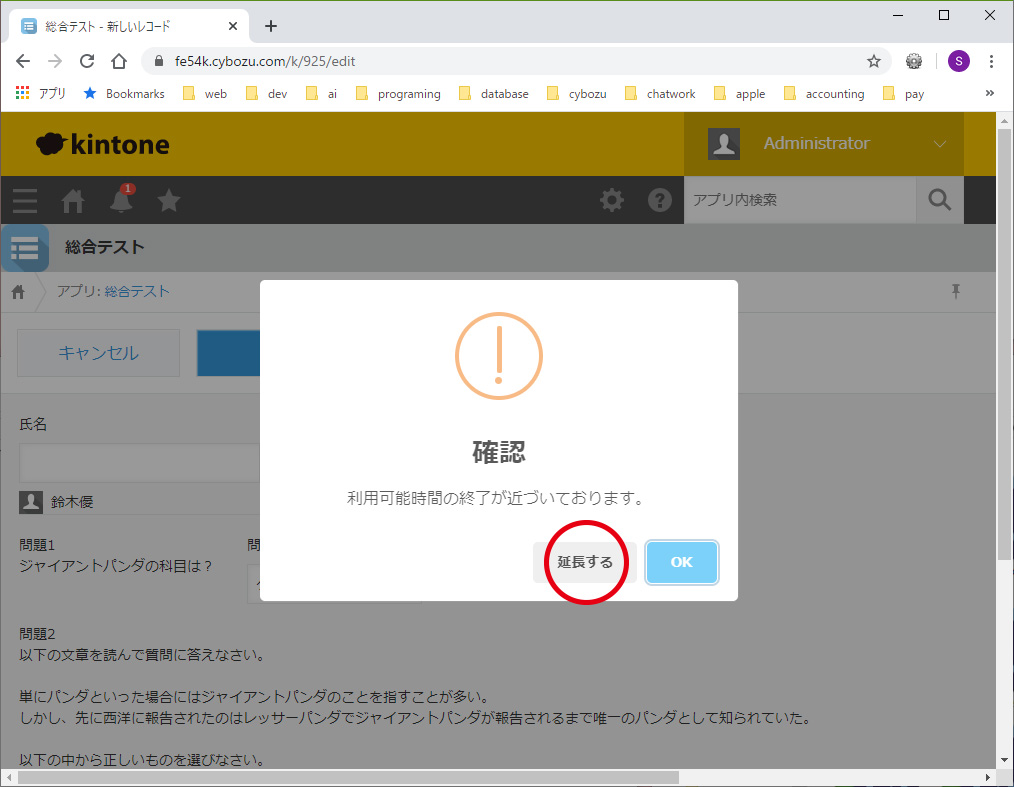
Task: Open the cybozu bookmarks folder
Action: coord(577,94)
